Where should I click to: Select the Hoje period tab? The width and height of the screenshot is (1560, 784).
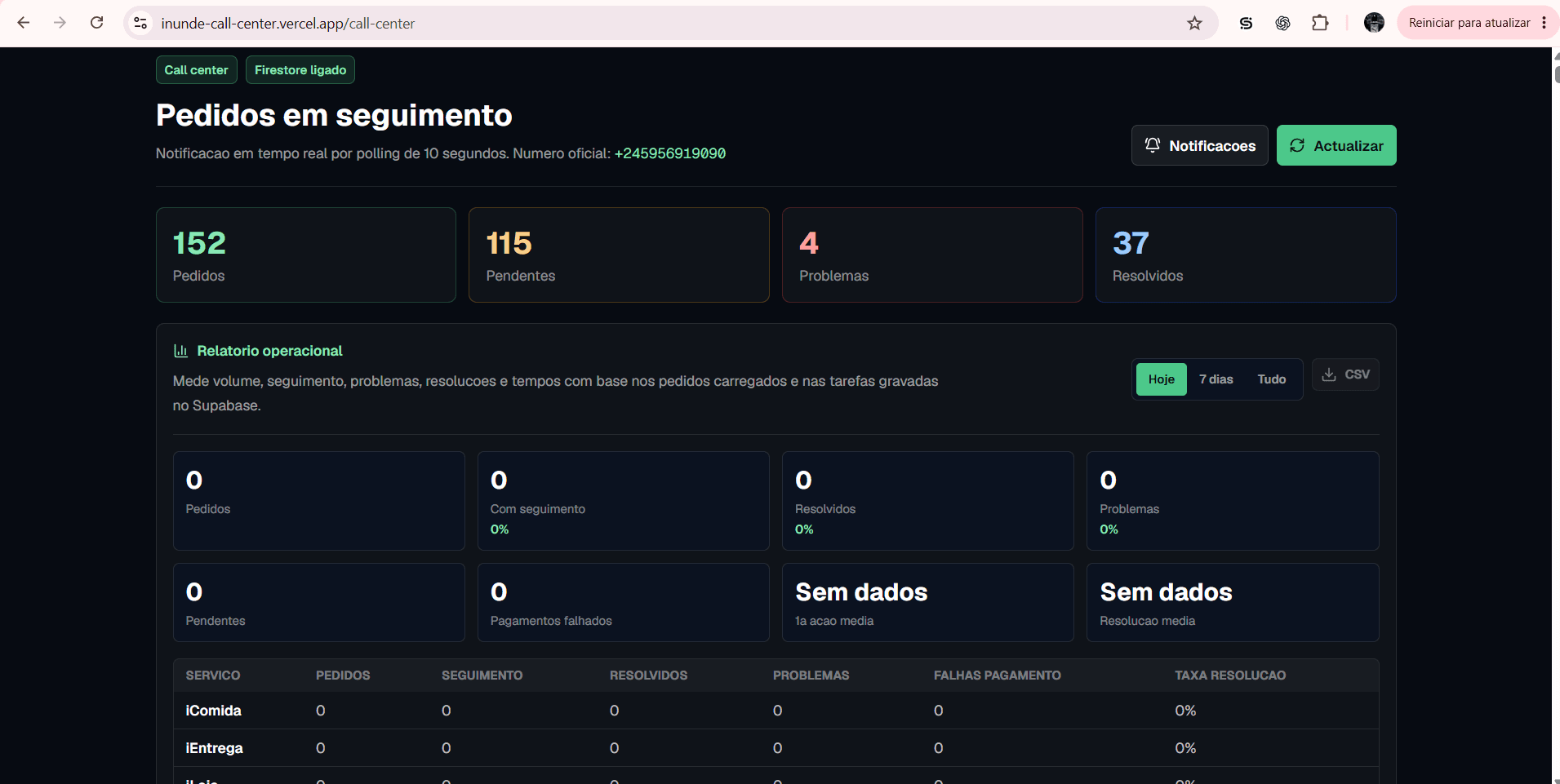coord(1161,379)
